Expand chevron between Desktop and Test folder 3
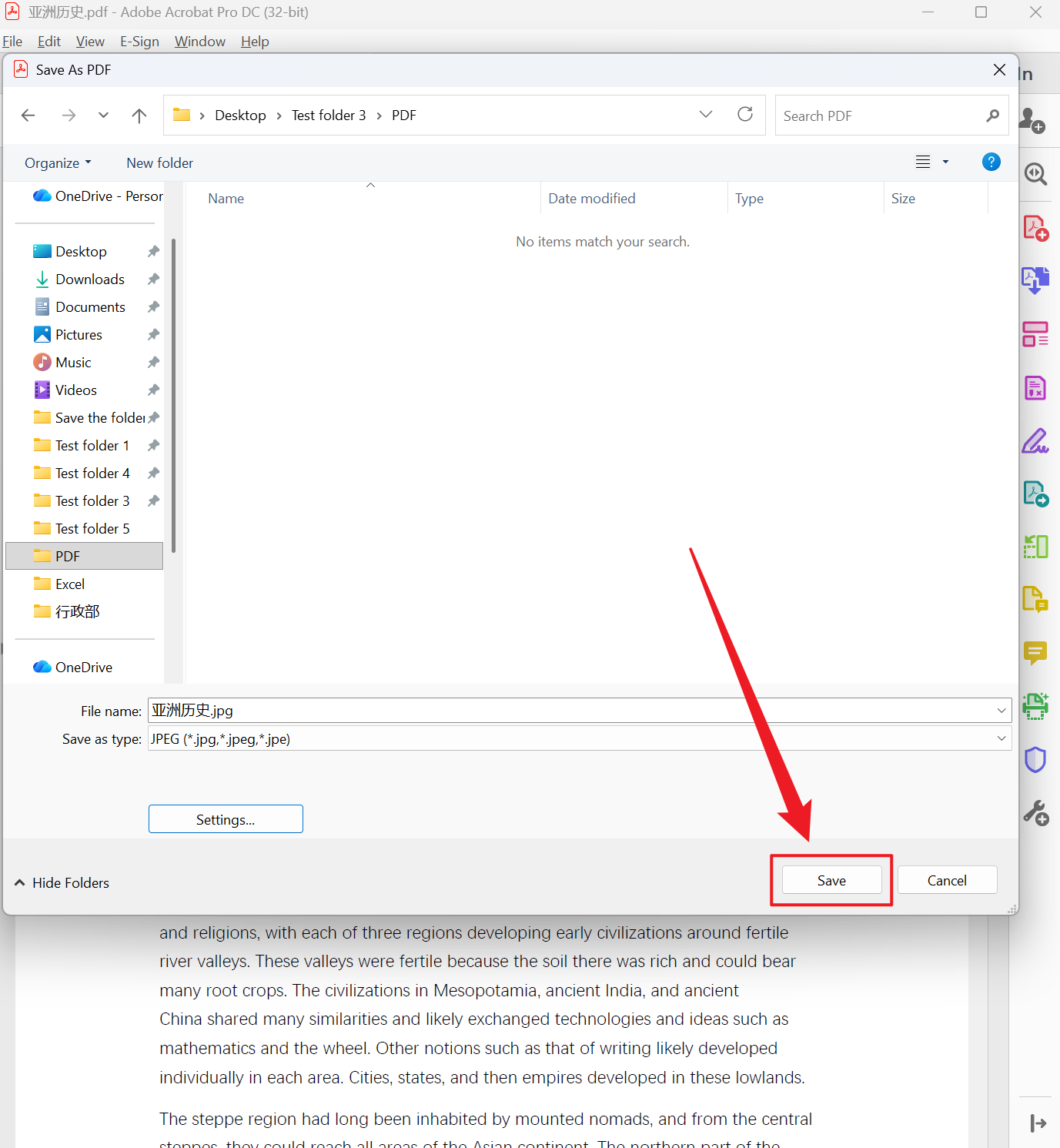This screenshot has height=1148, width=1060. click(279, 115)
